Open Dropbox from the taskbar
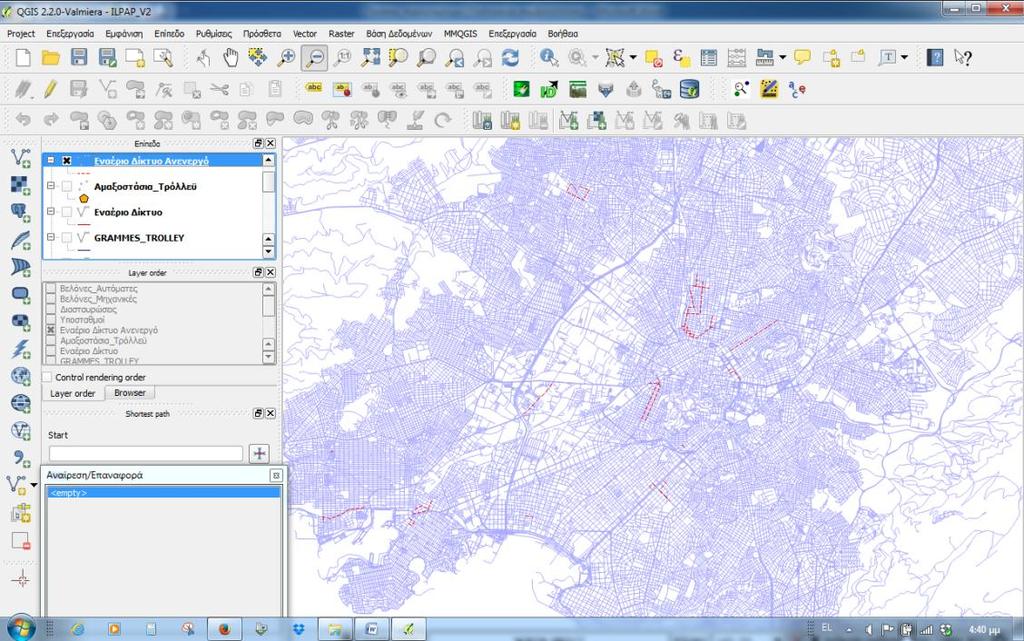1024x641 pixels. (x=298, y=629)
